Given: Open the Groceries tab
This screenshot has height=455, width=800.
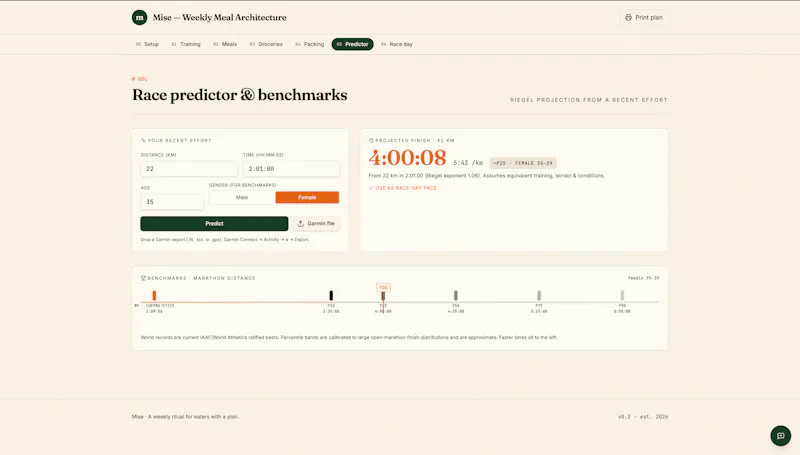Looking at the screenshot, I should tap(266, 44).
